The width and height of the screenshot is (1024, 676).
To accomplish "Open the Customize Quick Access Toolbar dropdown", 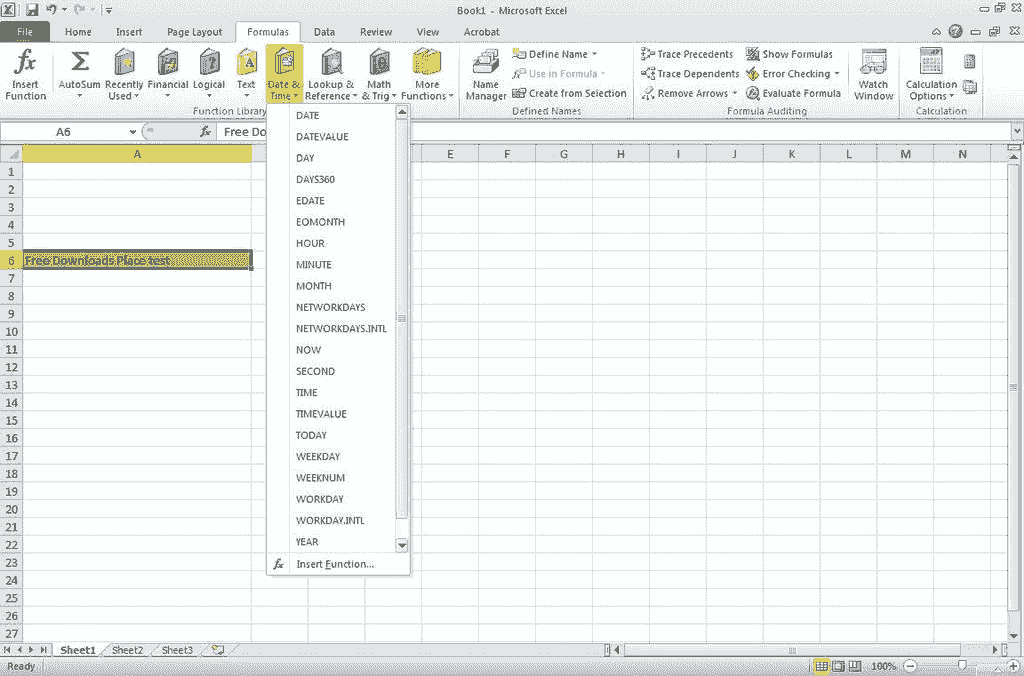I will pyautogui.click(x=108, y=10).
